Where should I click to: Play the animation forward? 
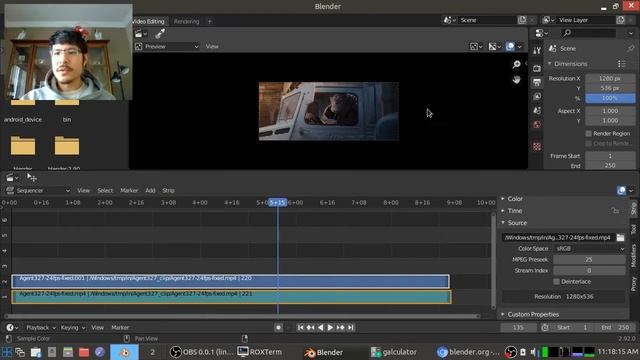(x=330, y=327)
